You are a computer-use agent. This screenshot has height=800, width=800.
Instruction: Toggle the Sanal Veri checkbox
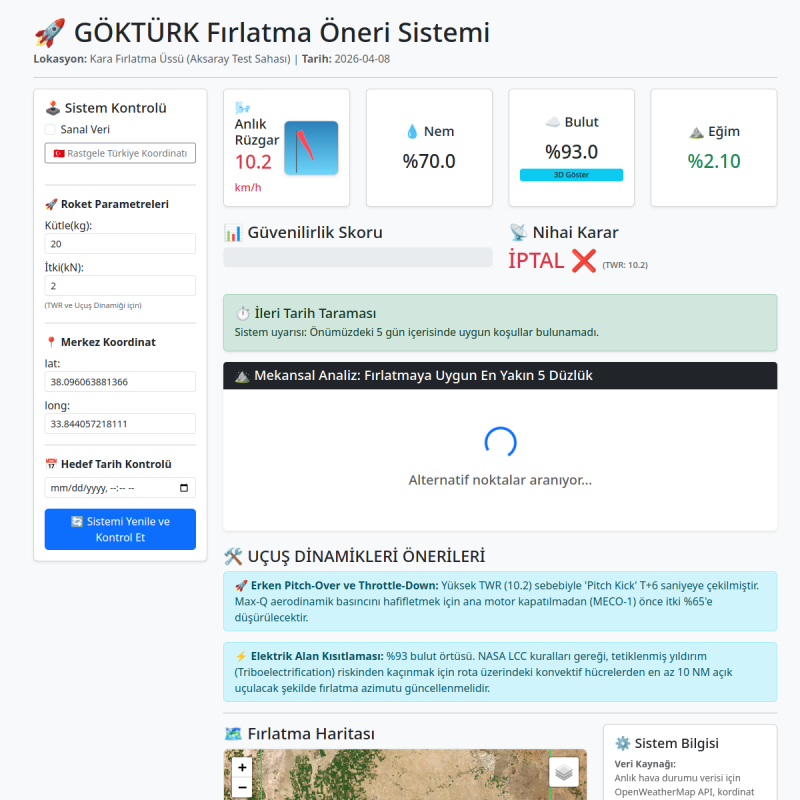50,129
